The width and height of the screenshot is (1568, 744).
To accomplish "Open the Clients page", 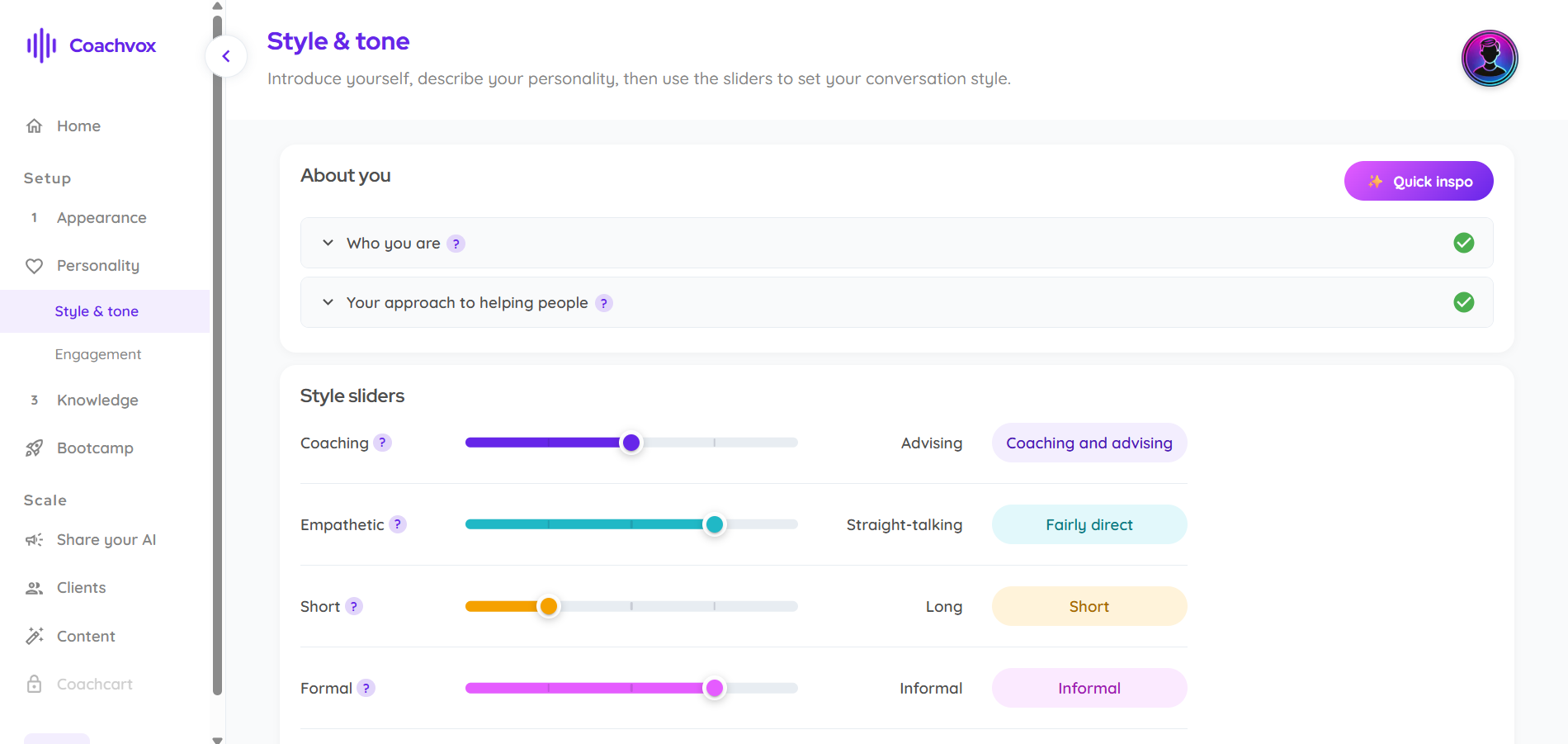I will click(x=81, y=588).
